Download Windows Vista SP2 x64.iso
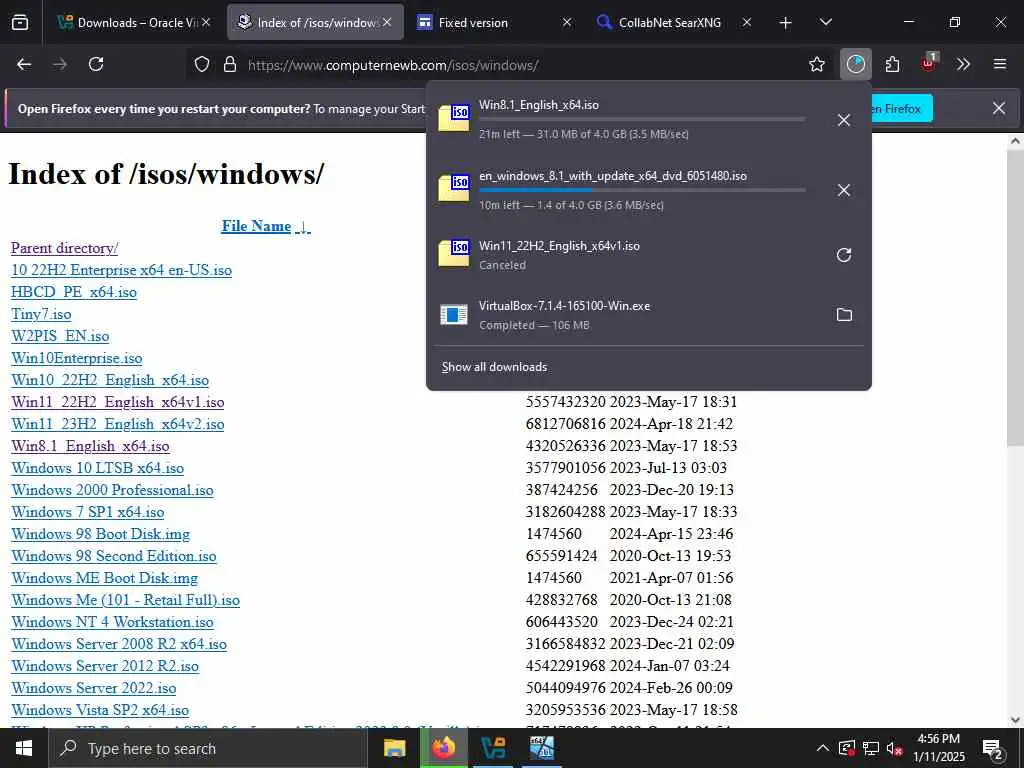Screen dimensions: 1024x768 pyautogui.click(x=100, y=710)
